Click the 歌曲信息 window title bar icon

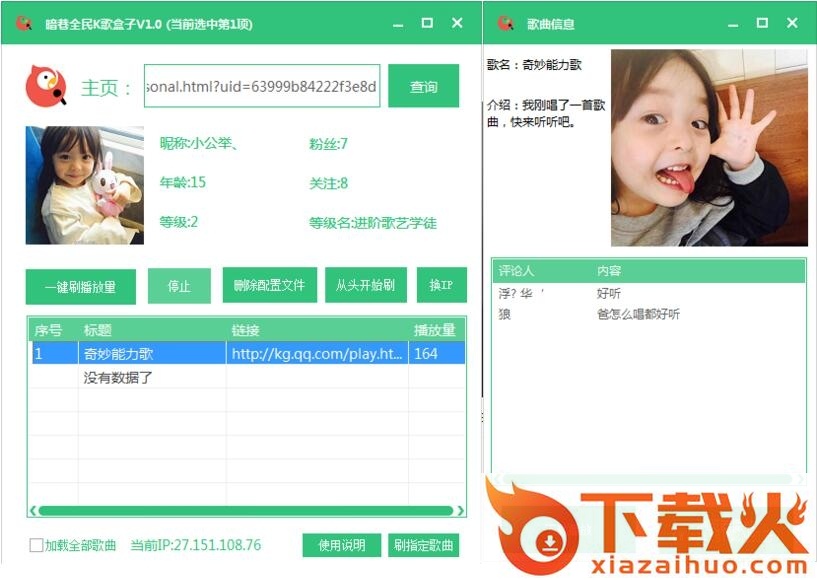(506, 22)
